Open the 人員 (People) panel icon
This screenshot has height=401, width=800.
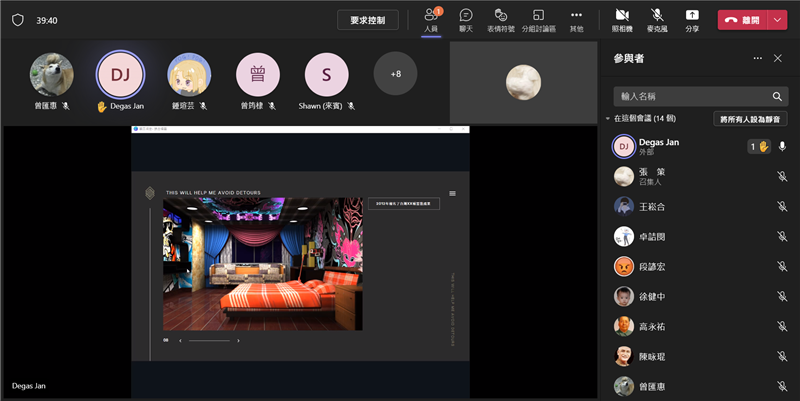pyautogui.click(x=431, y=18)
